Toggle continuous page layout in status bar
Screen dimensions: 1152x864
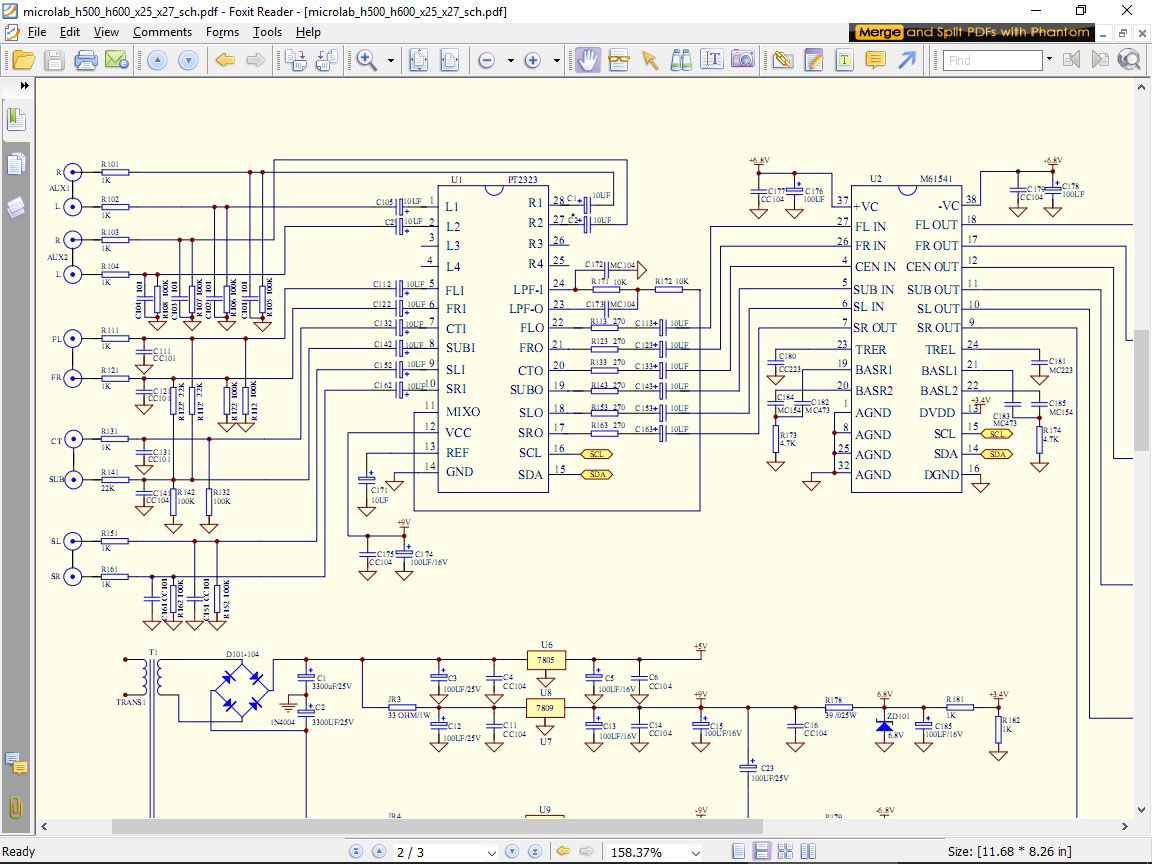click(x=761, y=852)
